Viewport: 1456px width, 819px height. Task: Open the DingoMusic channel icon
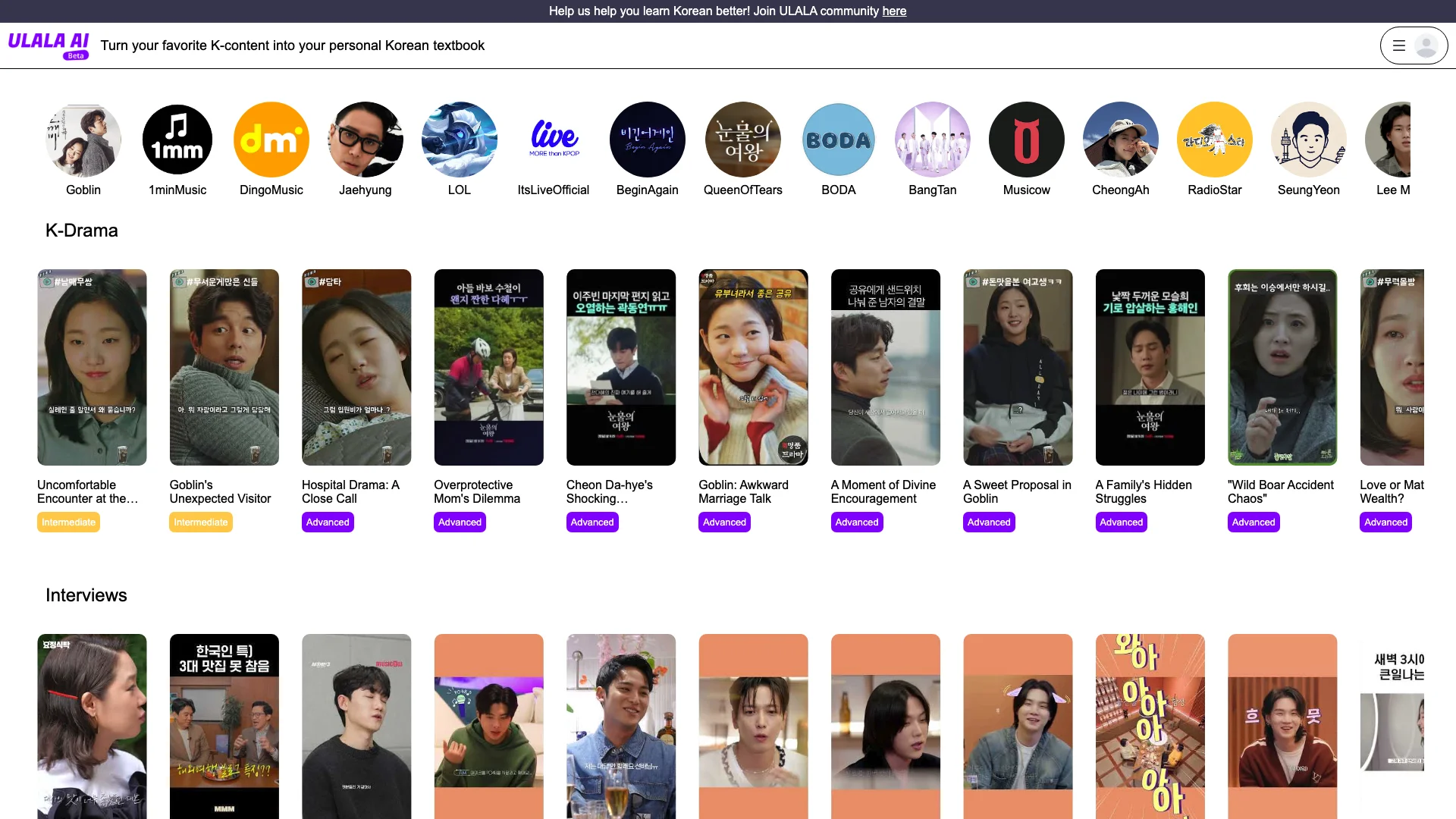(x=271, y=139)
